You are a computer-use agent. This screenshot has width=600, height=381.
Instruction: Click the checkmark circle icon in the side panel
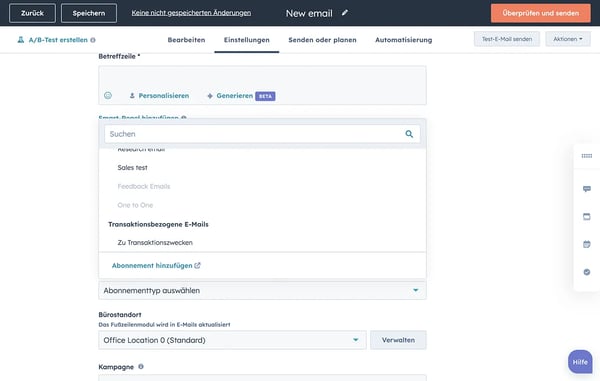[587, 272]
